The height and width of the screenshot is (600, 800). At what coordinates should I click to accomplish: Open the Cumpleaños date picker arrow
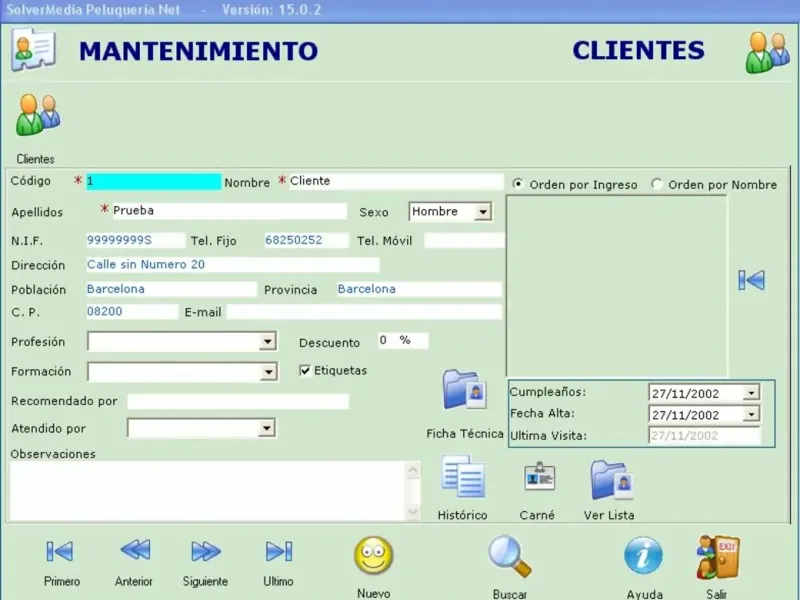pyautogui.click(x=751, y=393)
